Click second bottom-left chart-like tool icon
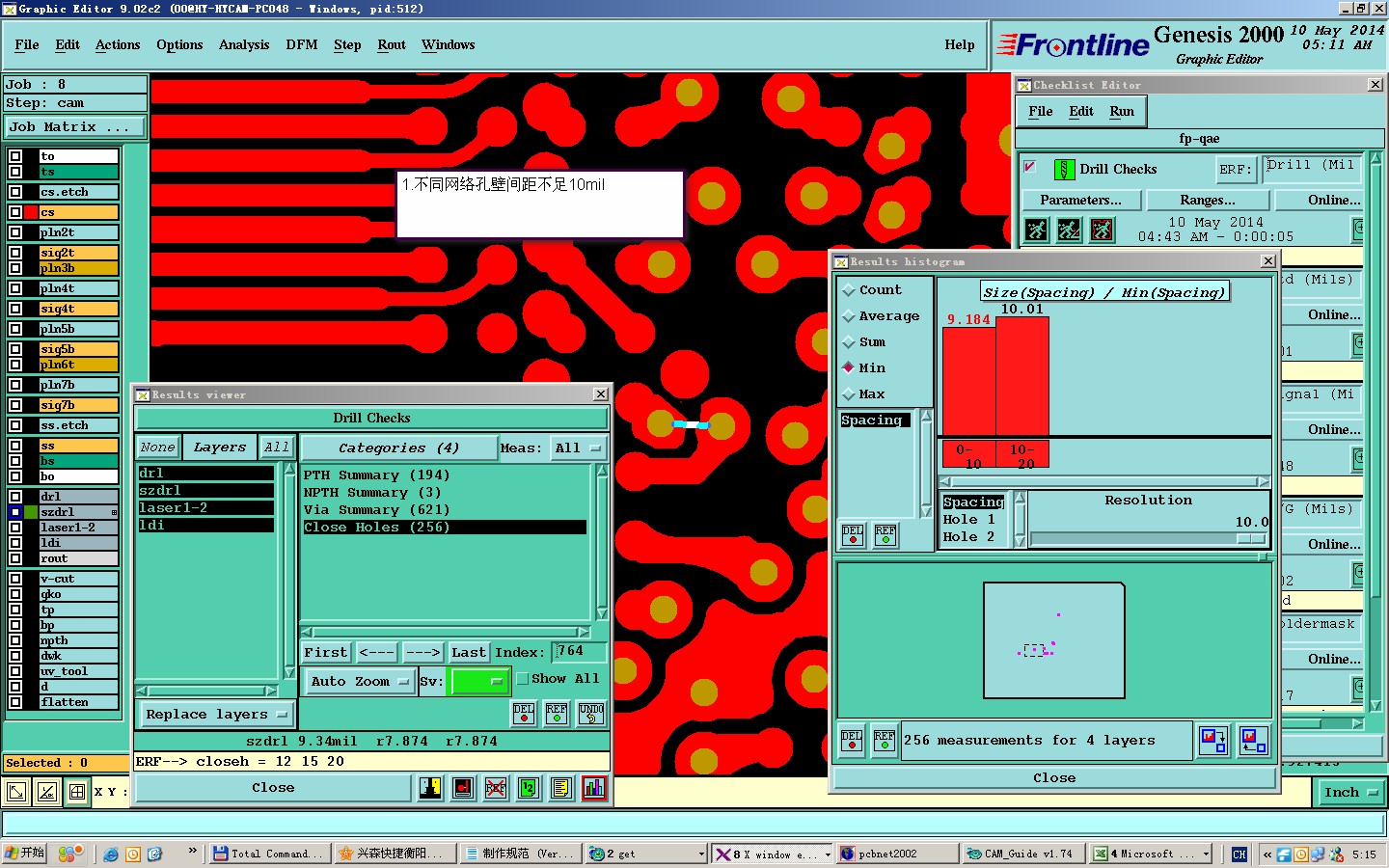 pos(46,793)
